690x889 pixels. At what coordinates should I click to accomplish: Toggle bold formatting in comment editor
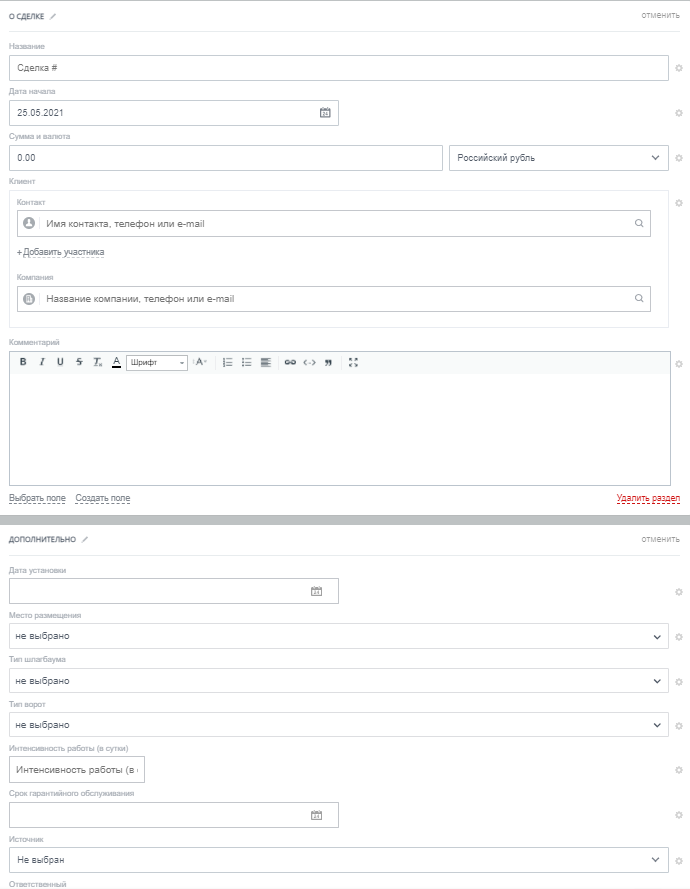23,362
